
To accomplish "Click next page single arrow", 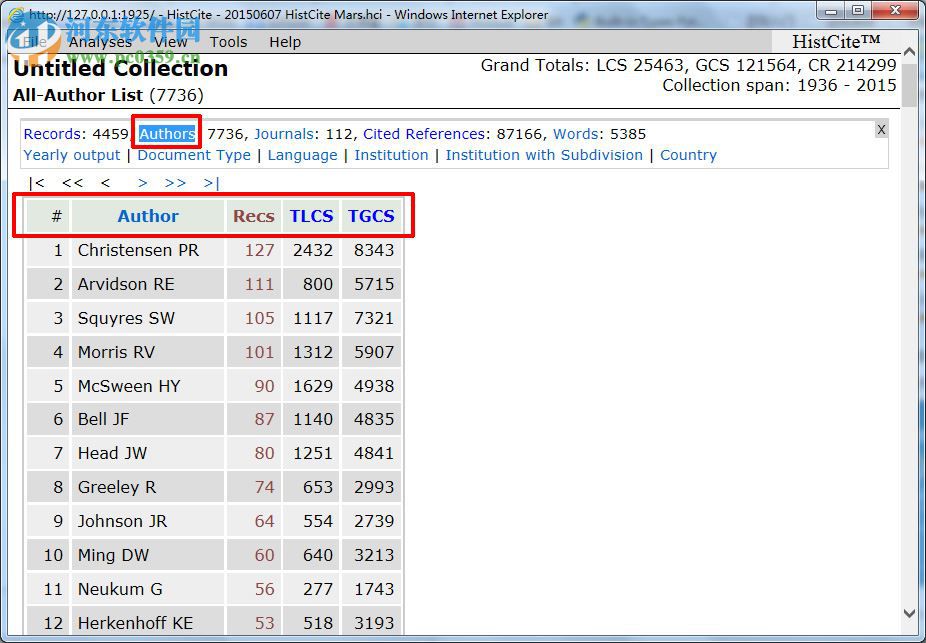I will 143,183.
